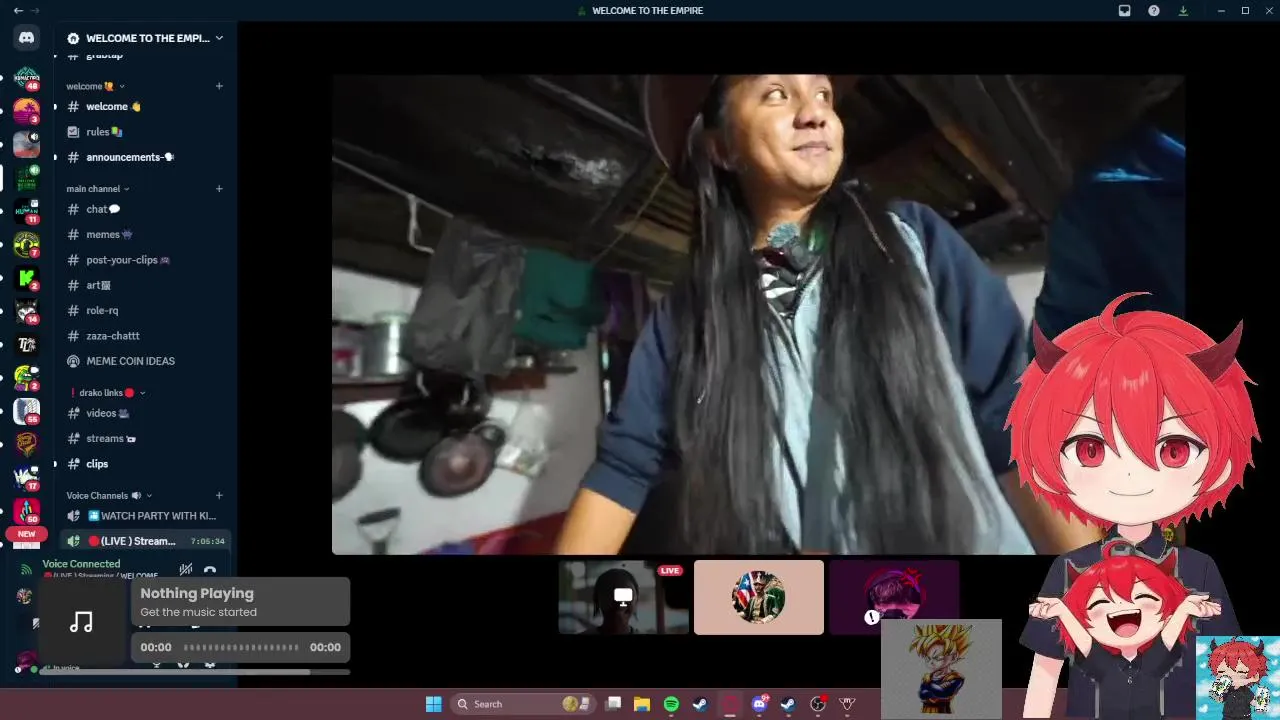Open the chat channel
This screenshot has width=1280, height=720.
point(146,209)
